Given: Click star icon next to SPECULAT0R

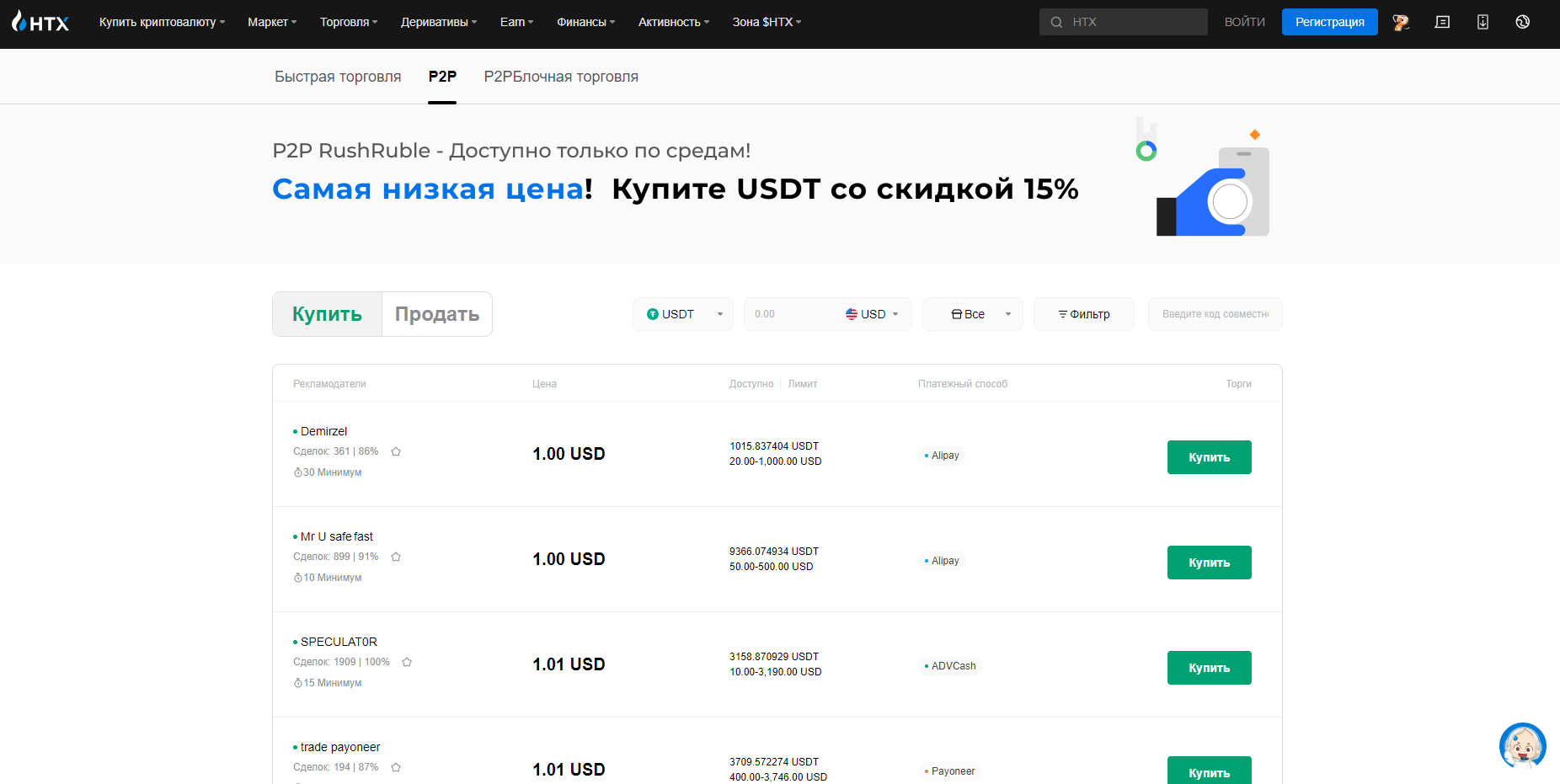Looking at the screenshot, I should tap(407, 662).
